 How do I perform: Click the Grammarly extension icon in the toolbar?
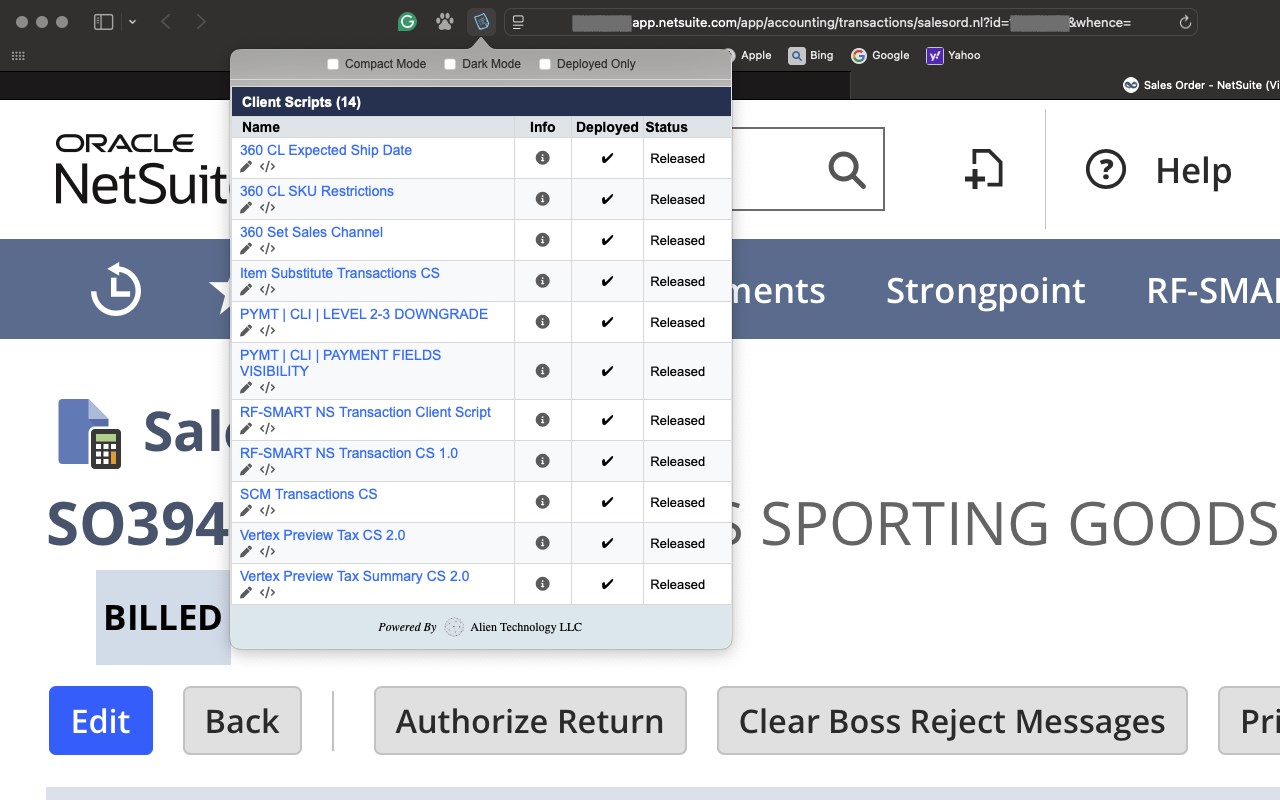[x=407, y=21]
